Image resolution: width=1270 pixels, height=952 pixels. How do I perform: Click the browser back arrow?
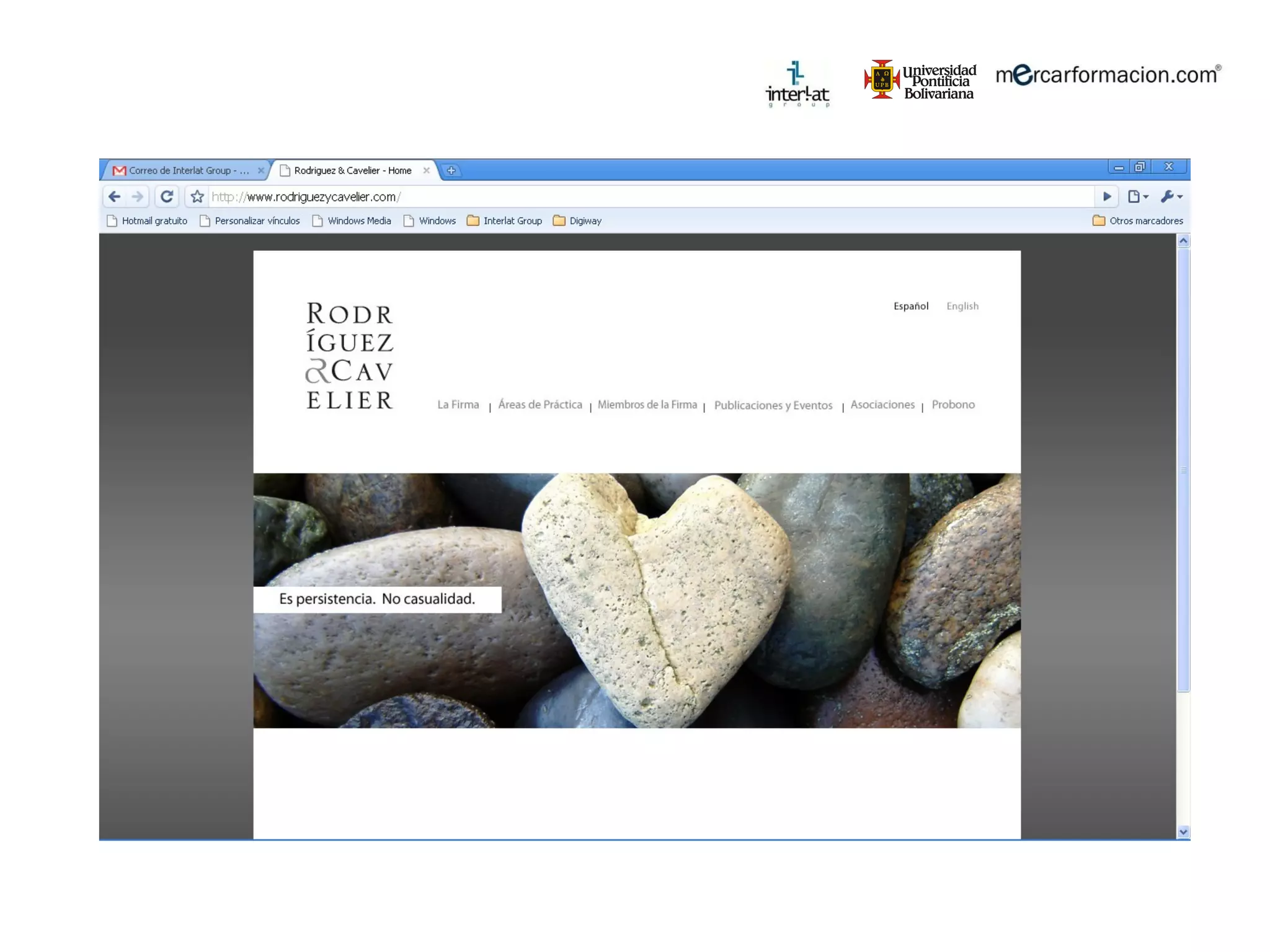[114, 197]
